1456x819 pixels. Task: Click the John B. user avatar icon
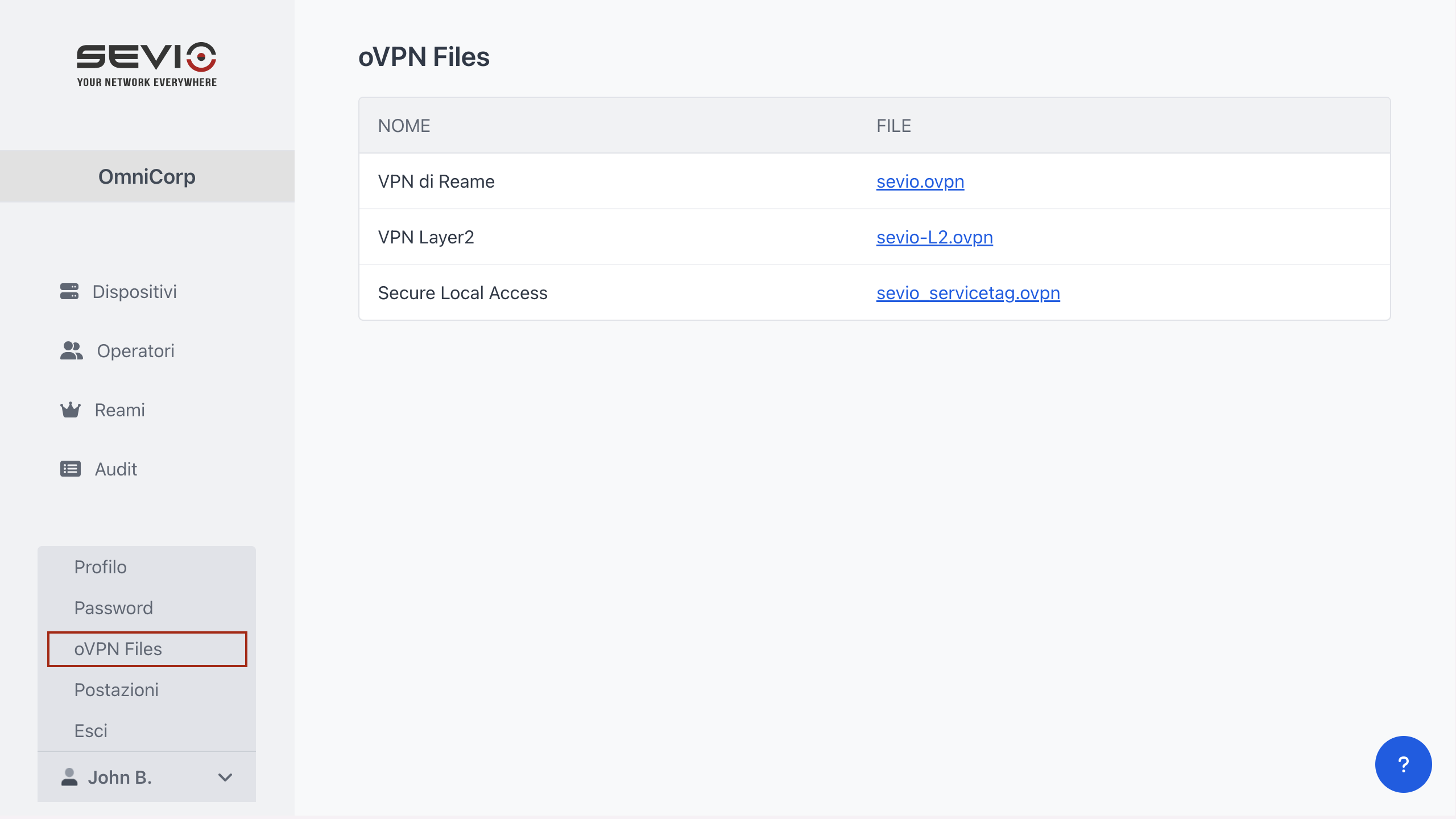coord(69,777)
